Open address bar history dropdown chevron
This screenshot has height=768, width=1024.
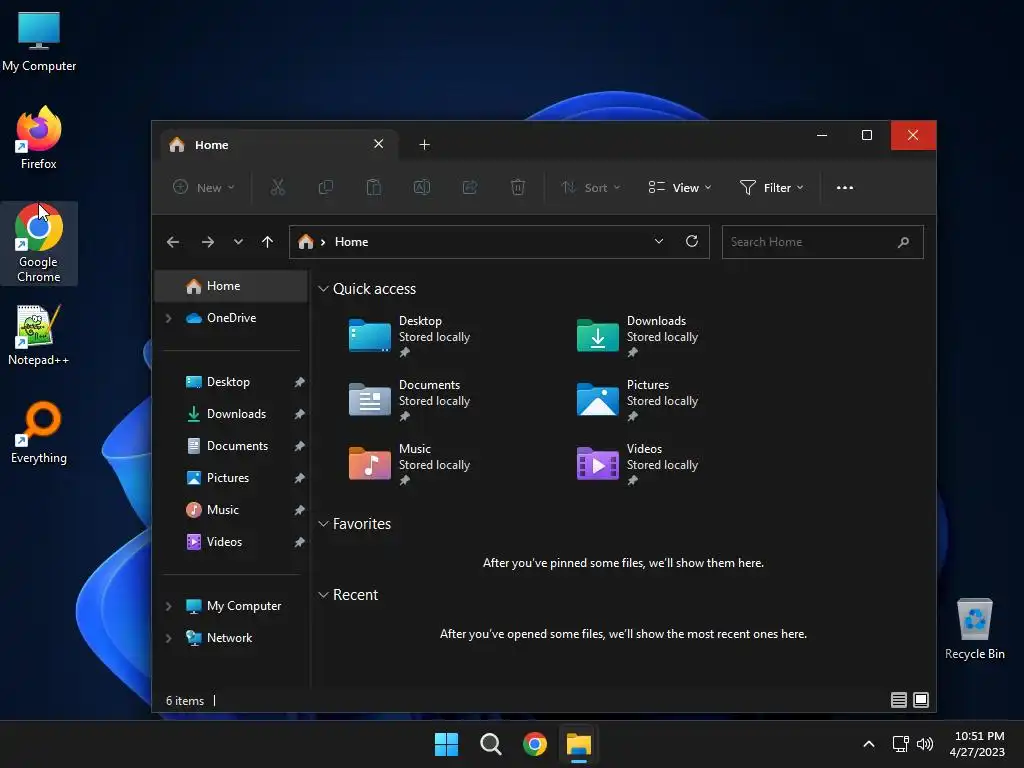[659, 242]
